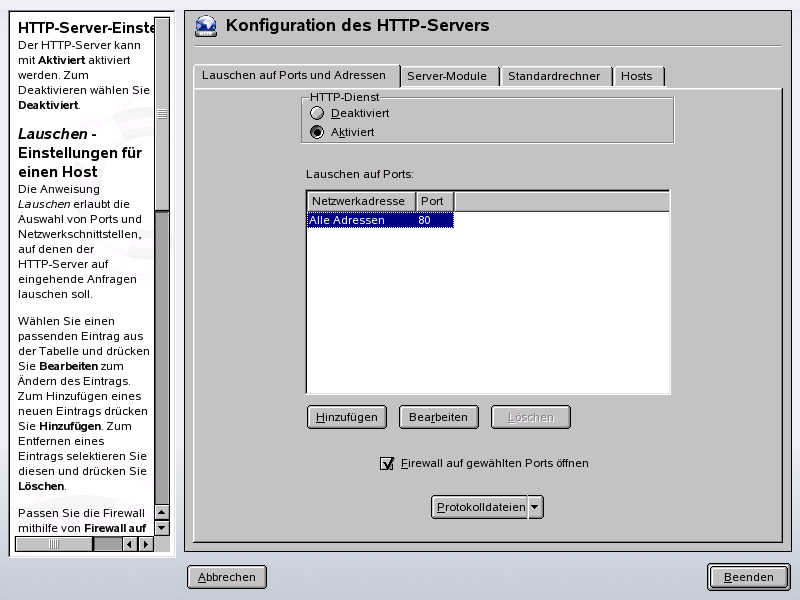The width and height of the screenshot is (800, 600).
Task: Open the Protokolldateien dropdown menu
Action: pyautogui.click(x=480, y=507)
